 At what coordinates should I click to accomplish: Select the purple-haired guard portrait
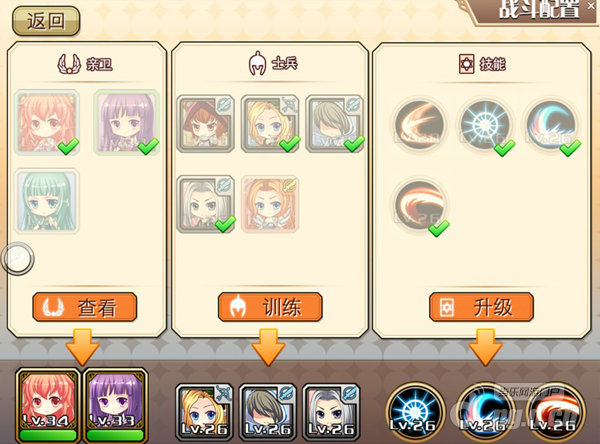coord(127,122)
